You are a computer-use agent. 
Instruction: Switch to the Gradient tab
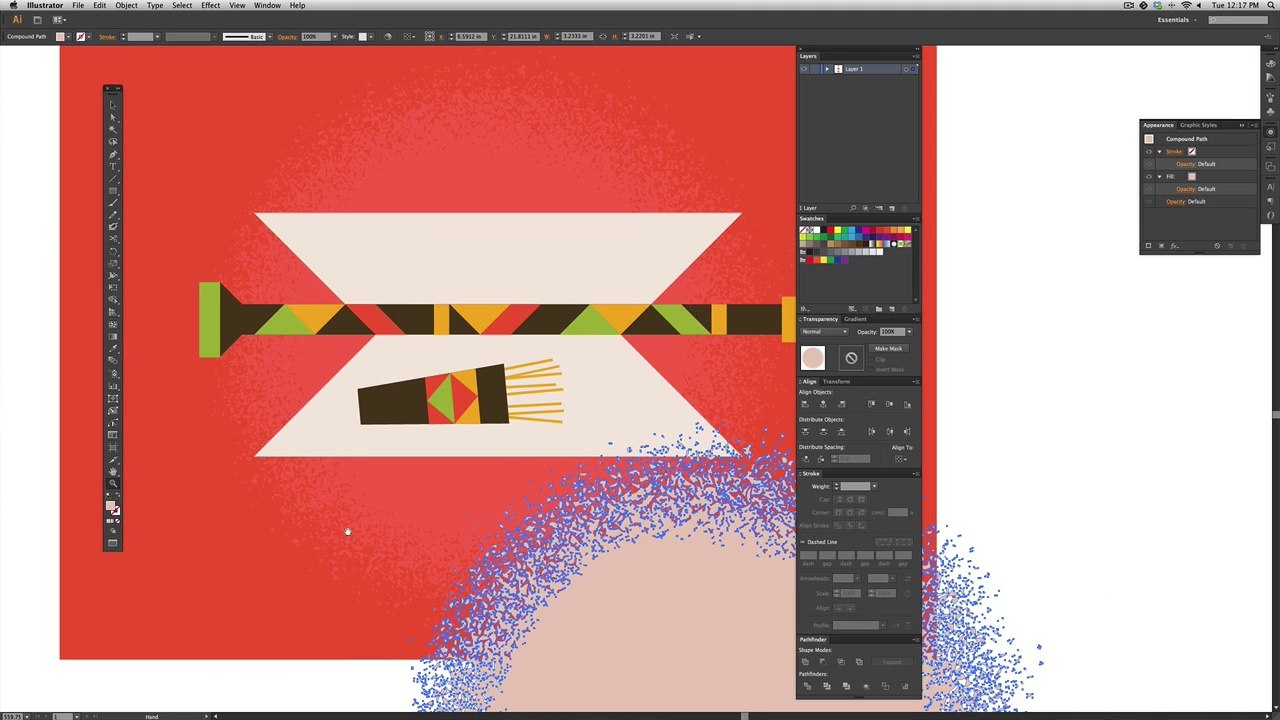tap(856, 319)
